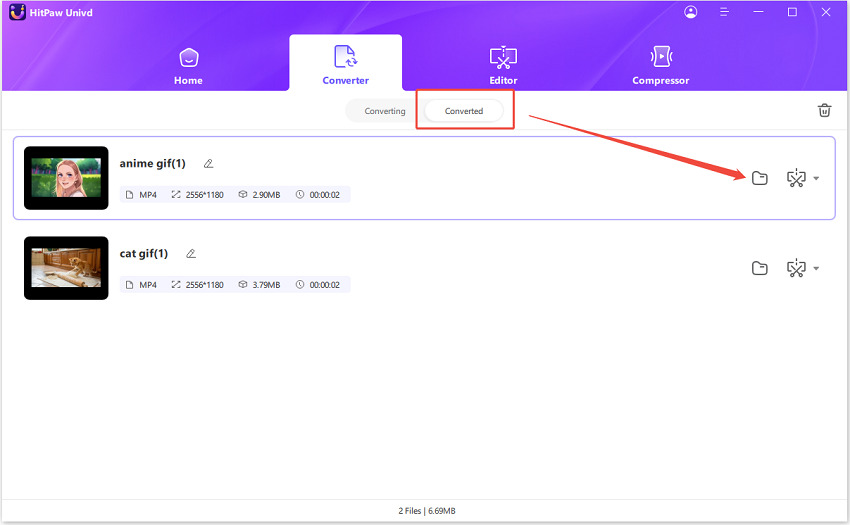Maximize the HitPaw Univd window

coord(792,12)
